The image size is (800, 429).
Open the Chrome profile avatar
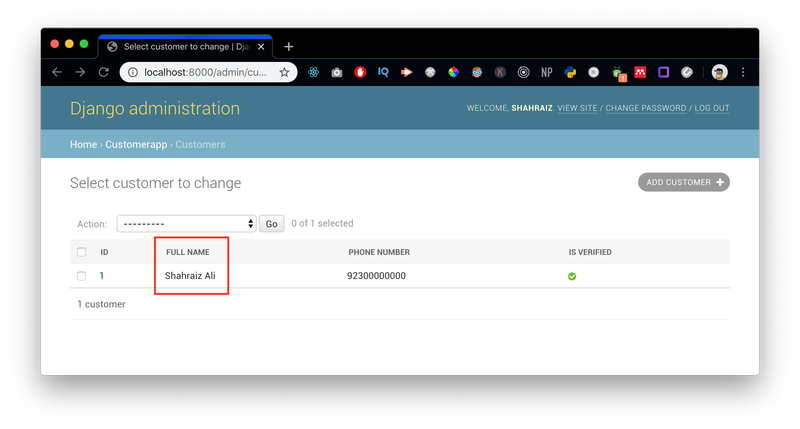coord(719,72)
